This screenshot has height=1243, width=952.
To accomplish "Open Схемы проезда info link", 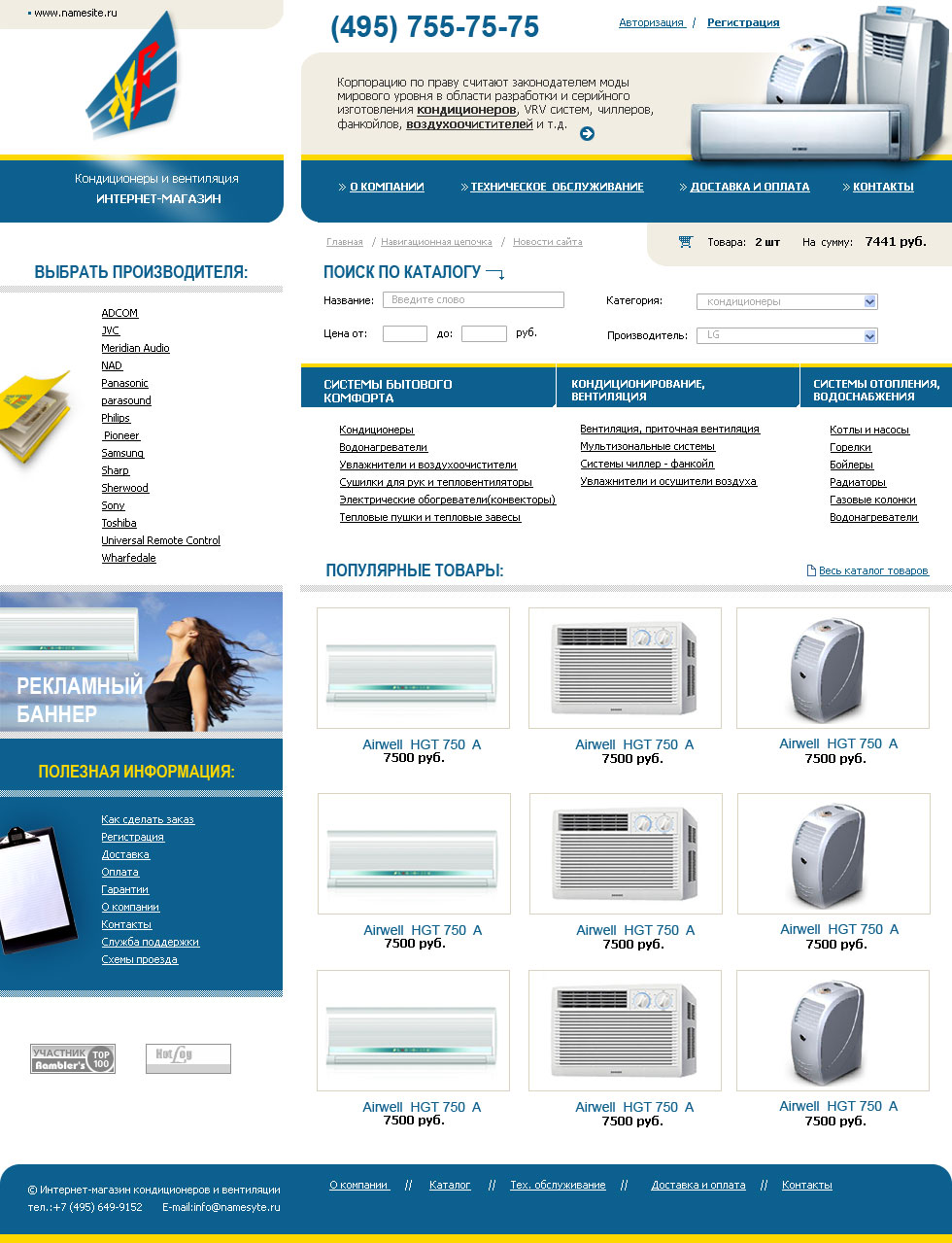I will click(x=140, y=959).
